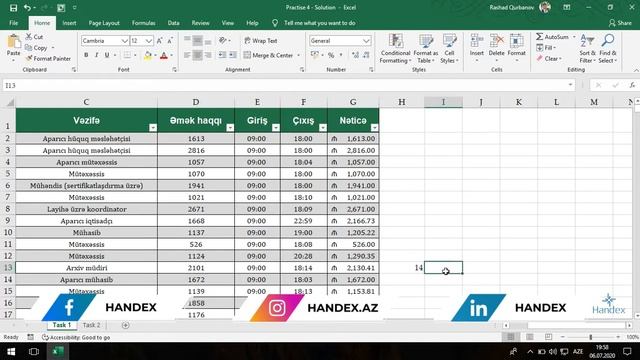Select column header I
Image resolution: width=640 pixels, height=360 pixels.
pyautogui.click(x=443, y=102)
